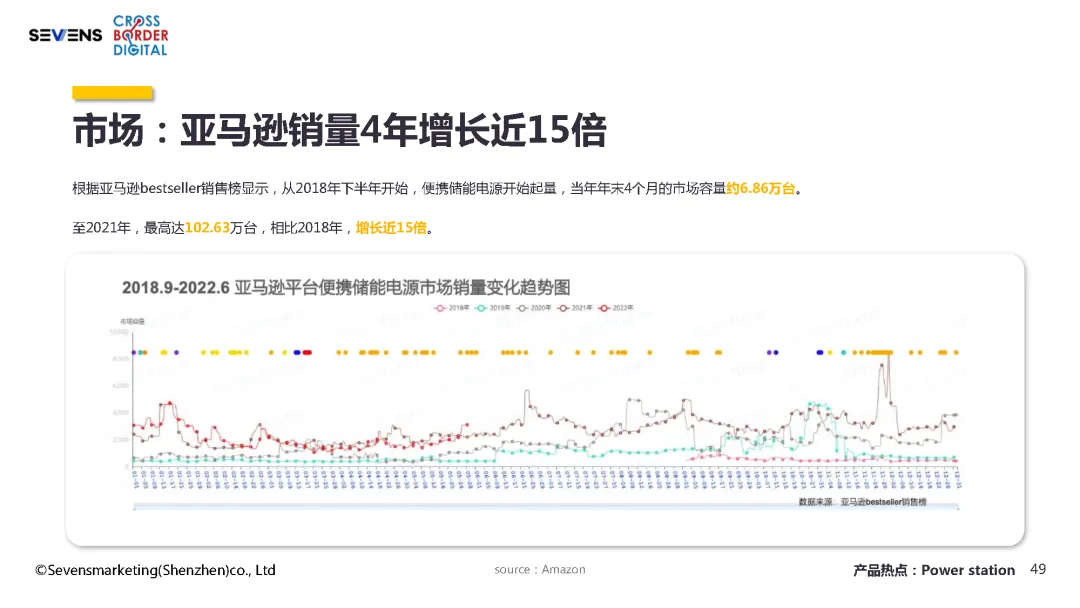Toggle the 2019年 legend series

point(493,308)
